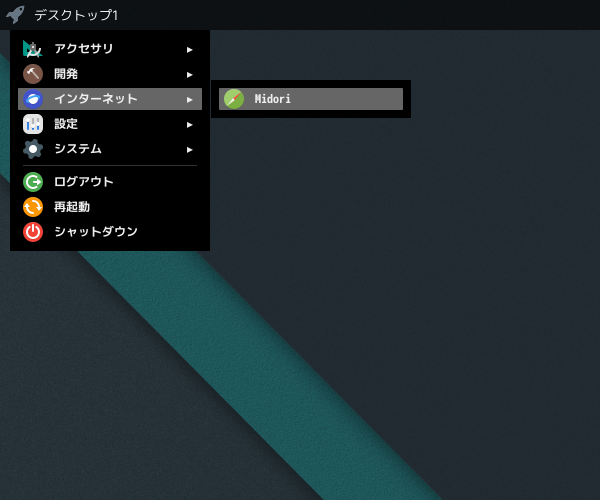Expand the アクセサリ submenu arrow
This screenshot has width=600, height=500.
tap(189, 50)
